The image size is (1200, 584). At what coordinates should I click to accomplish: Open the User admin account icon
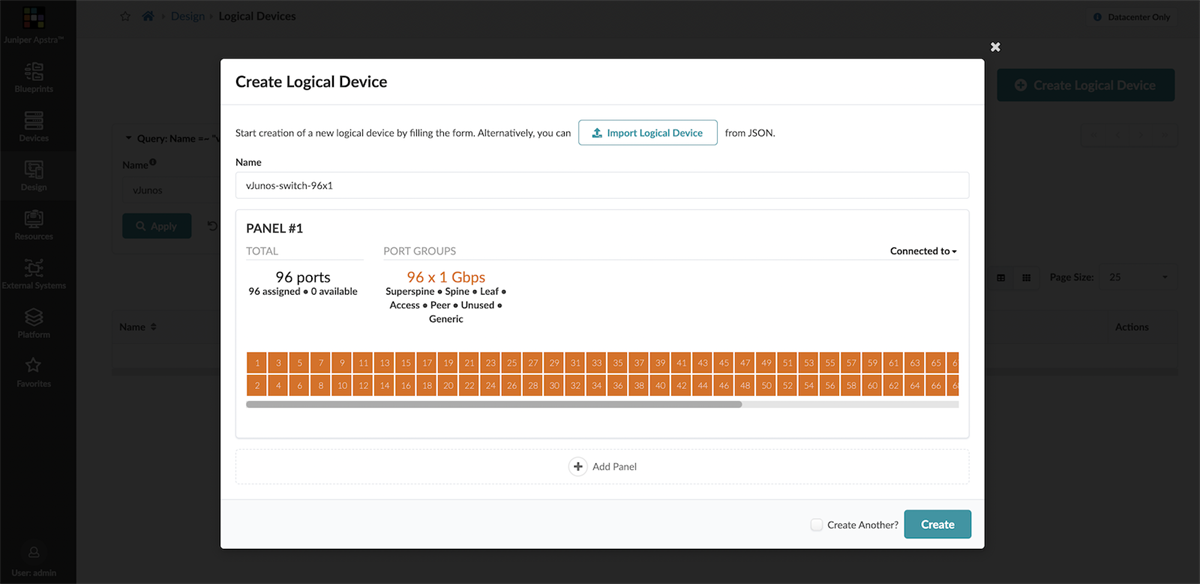[x=33, y=556]
